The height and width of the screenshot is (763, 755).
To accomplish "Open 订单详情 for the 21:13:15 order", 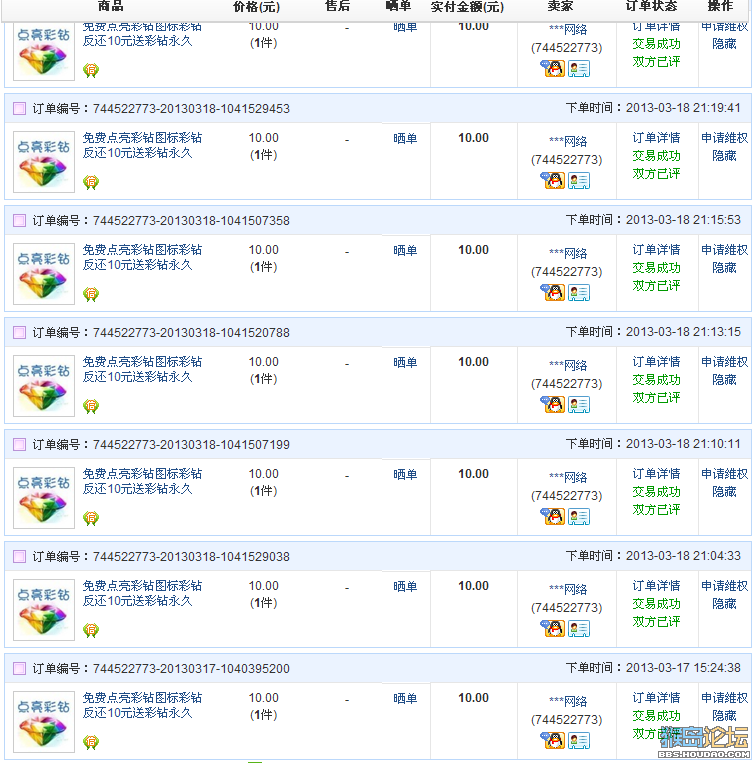I will click(656, 362).
